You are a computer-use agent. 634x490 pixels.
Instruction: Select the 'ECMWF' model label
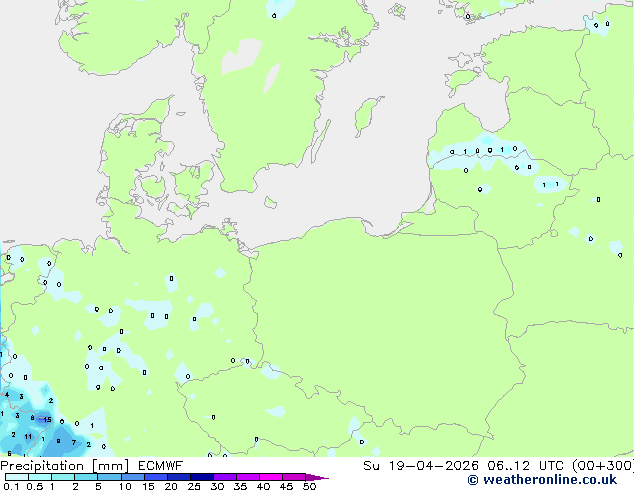click(x=161, y=466)
